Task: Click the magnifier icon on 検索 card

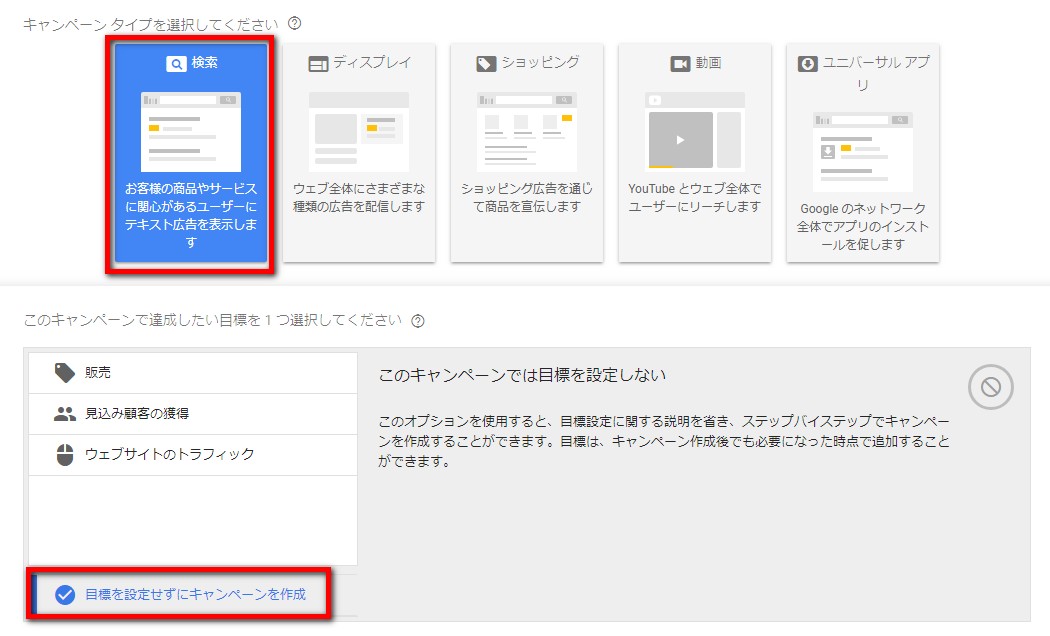Action: pyautogui.click(x=176, y=63)
